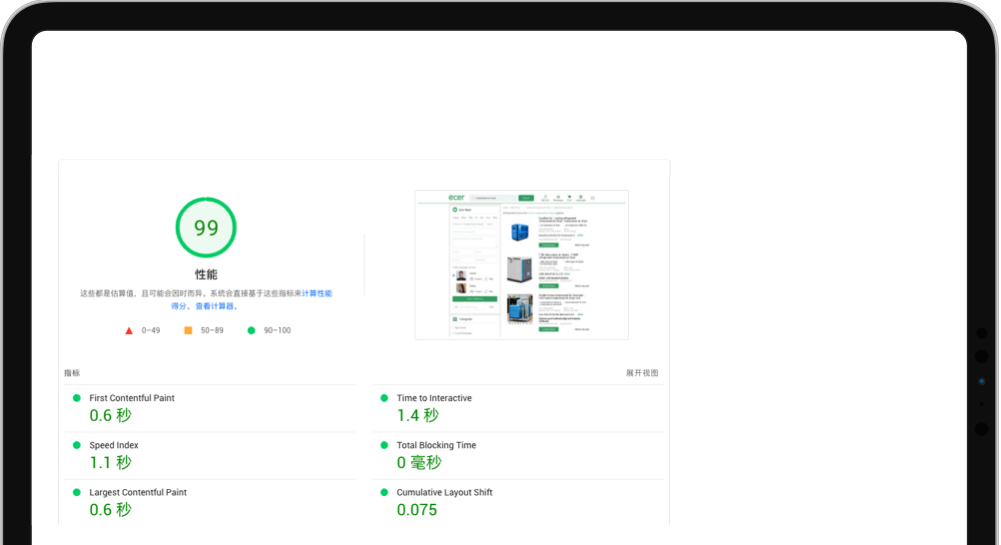Select the Largest Contentful Paint label
Viewport: 1001px width, 545px height.
pyautogui.click(x=138, y=492)
